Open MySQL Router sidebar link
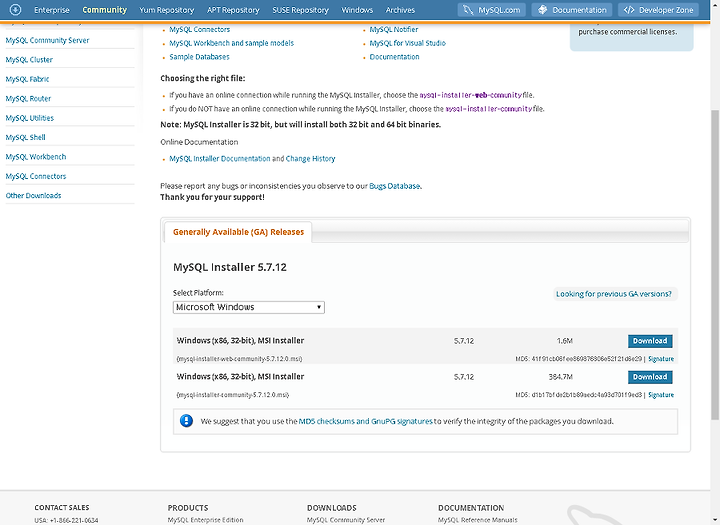The height and width of the screenshot is (525, 720). 28,98
